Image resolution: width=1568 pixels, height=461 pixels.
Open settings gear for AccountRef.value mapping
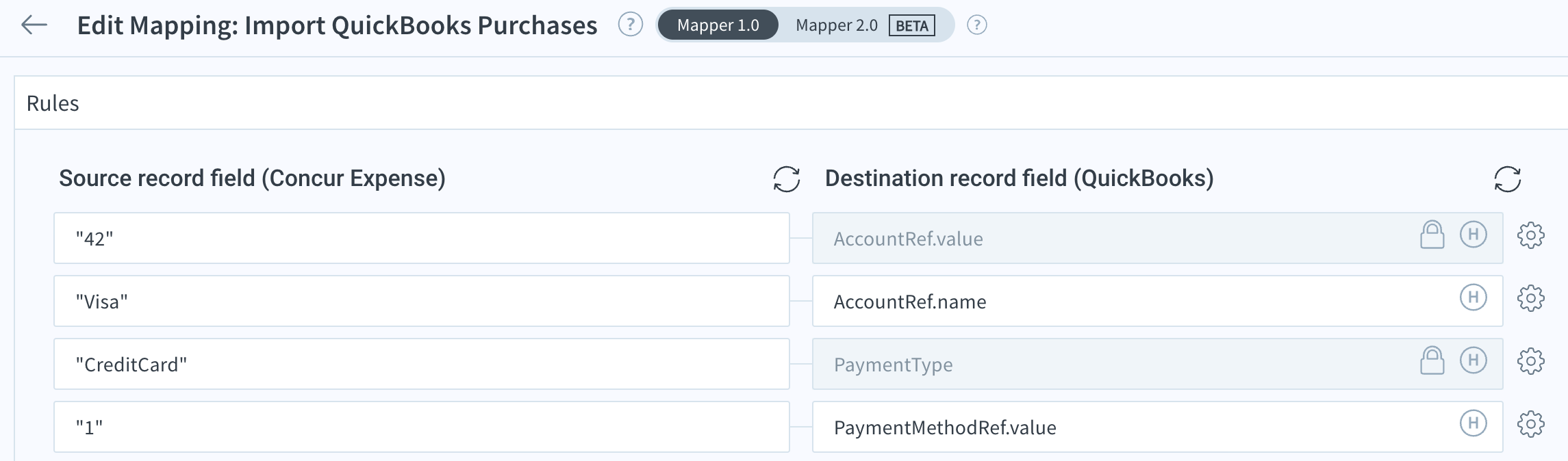1530,235
